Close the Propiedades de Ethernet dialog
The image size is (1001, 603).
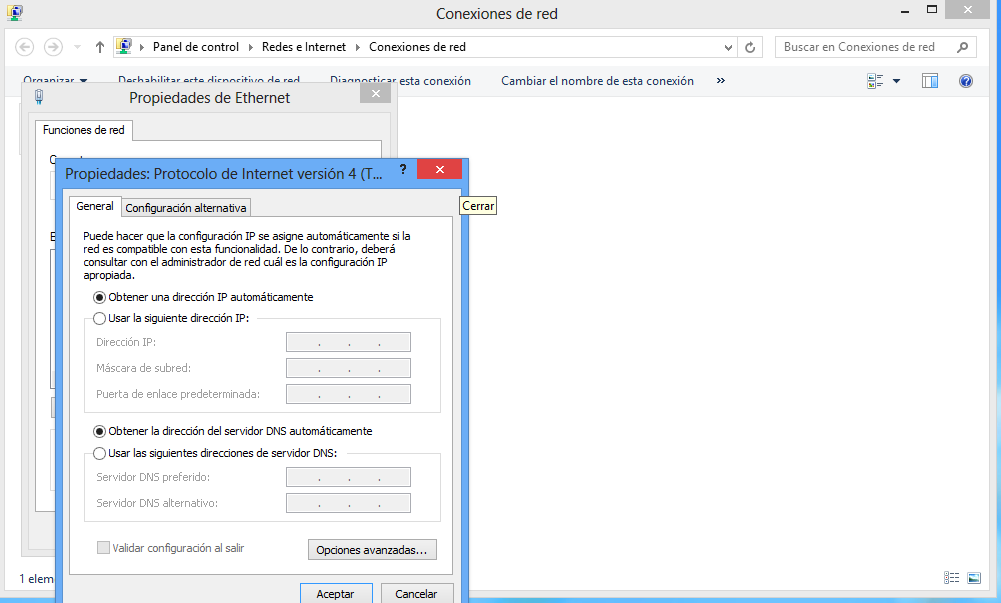coord(376,93)
